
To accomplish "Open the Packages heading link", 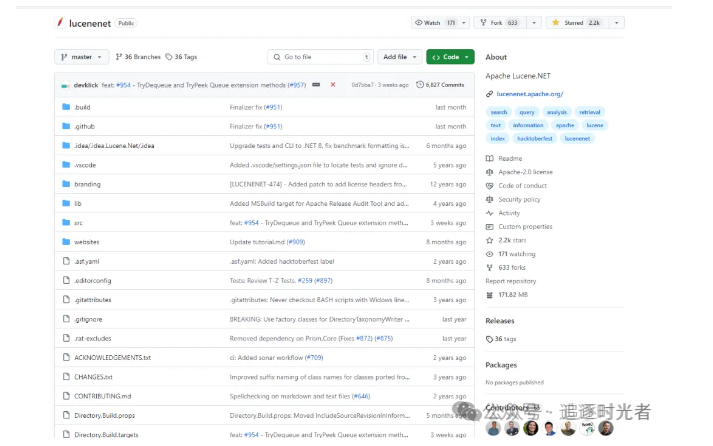I will (x=501, y=365).
